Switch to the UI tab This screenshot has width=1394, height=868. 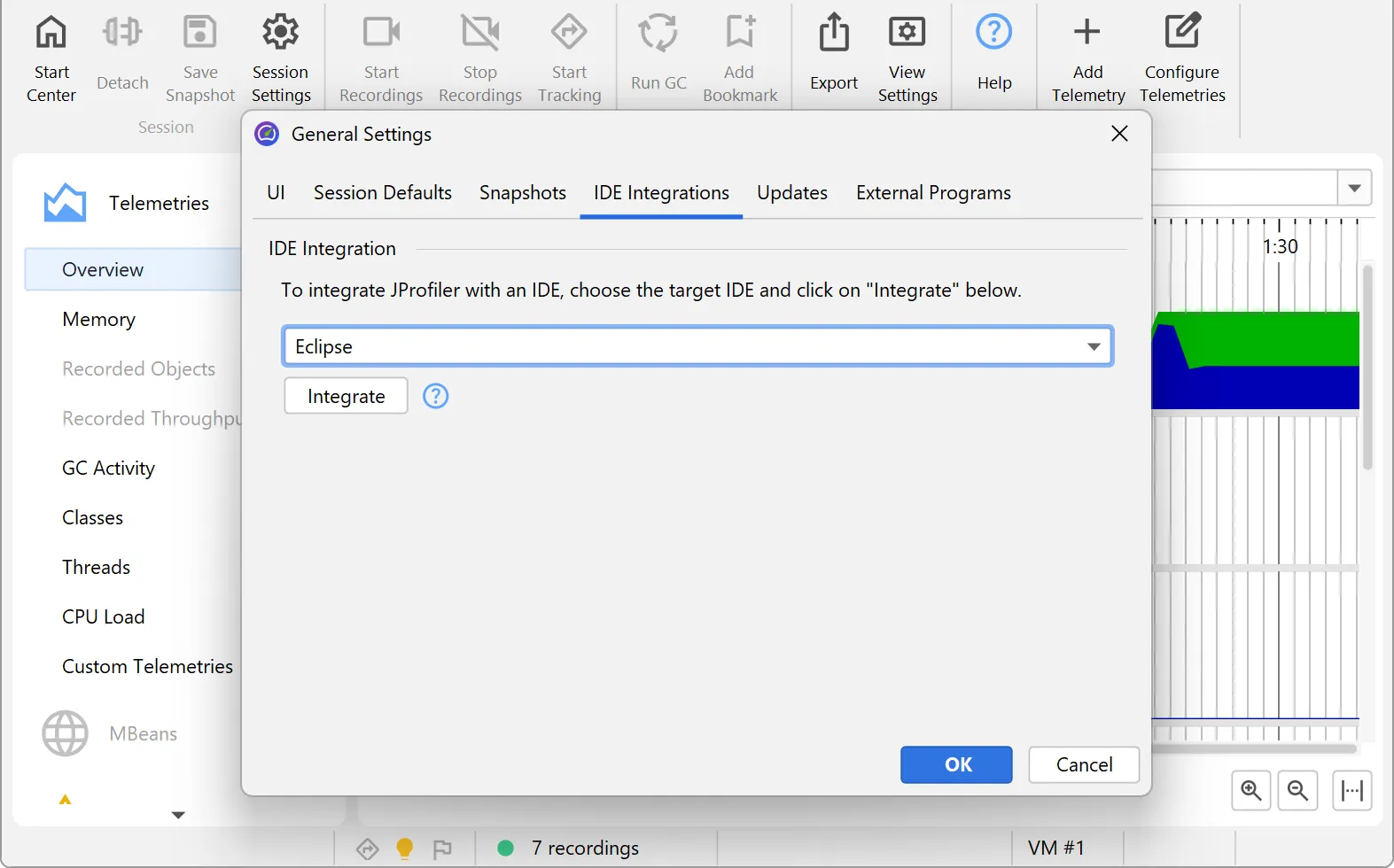coord(276,193)
